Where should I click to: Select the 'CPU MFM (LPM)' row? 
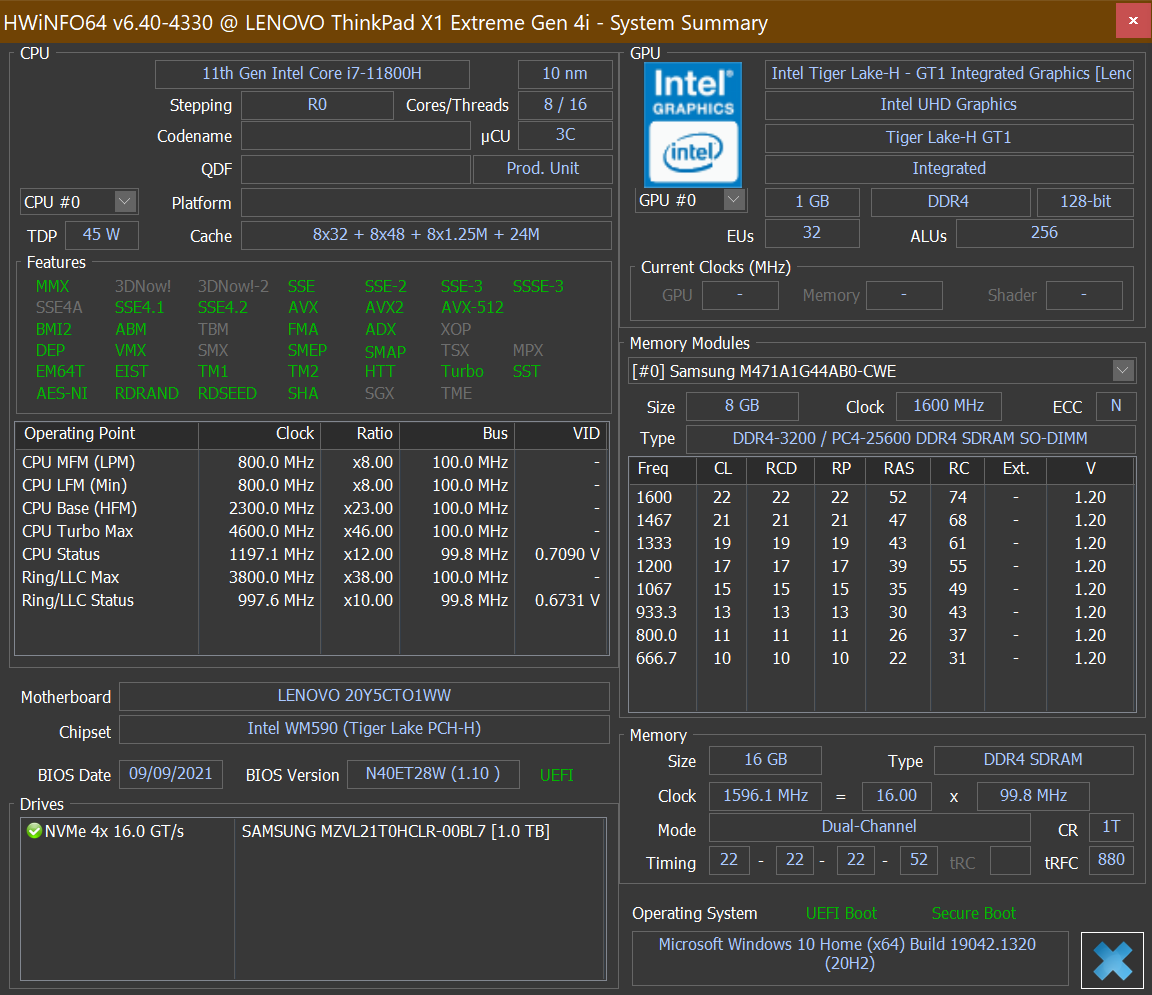pos(312,463)
